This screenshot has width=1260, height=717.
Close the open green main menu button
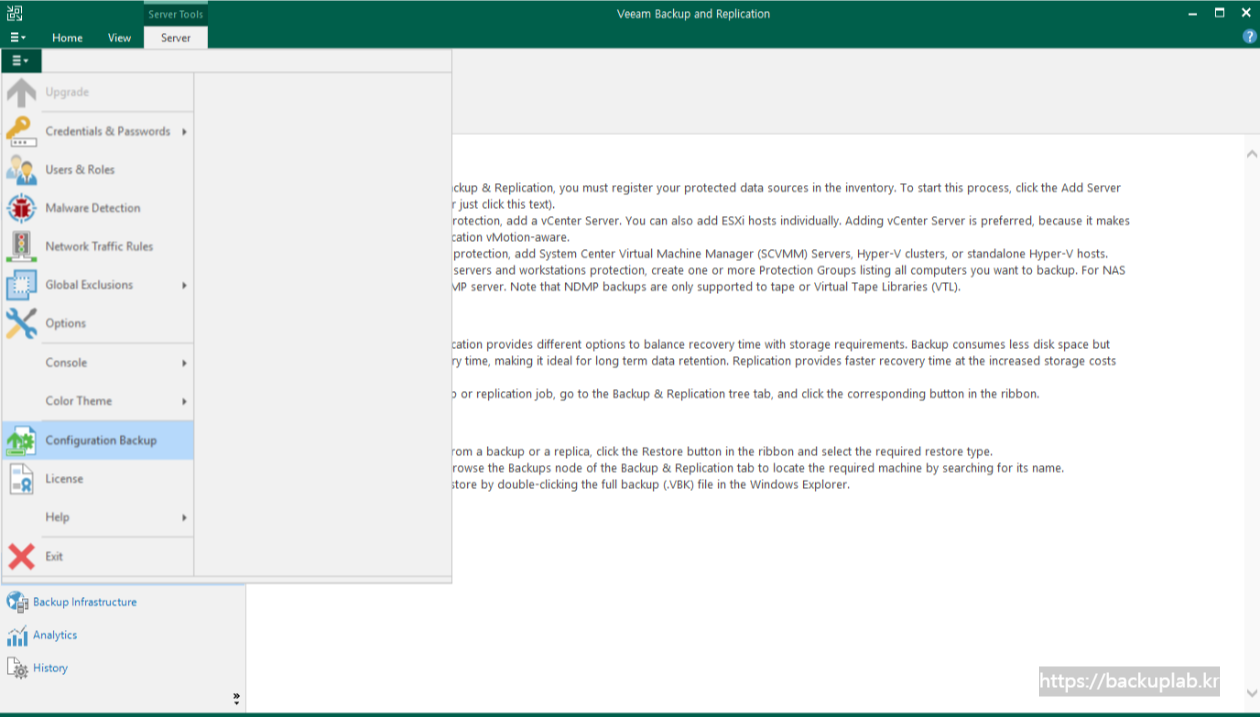pyautogui.click(x=20, y=61)
